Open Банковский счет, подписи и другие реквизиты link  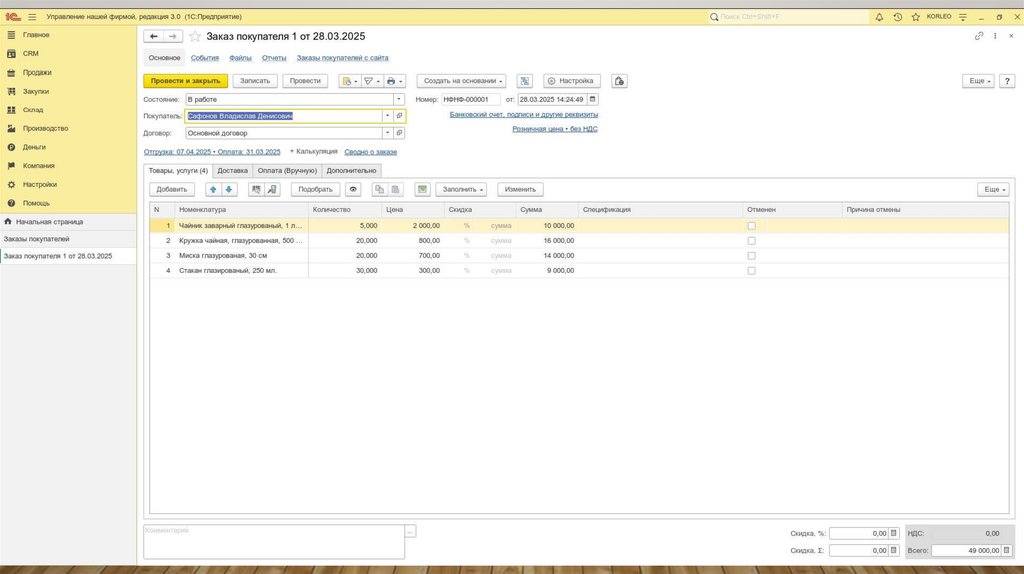click(524, 114)
